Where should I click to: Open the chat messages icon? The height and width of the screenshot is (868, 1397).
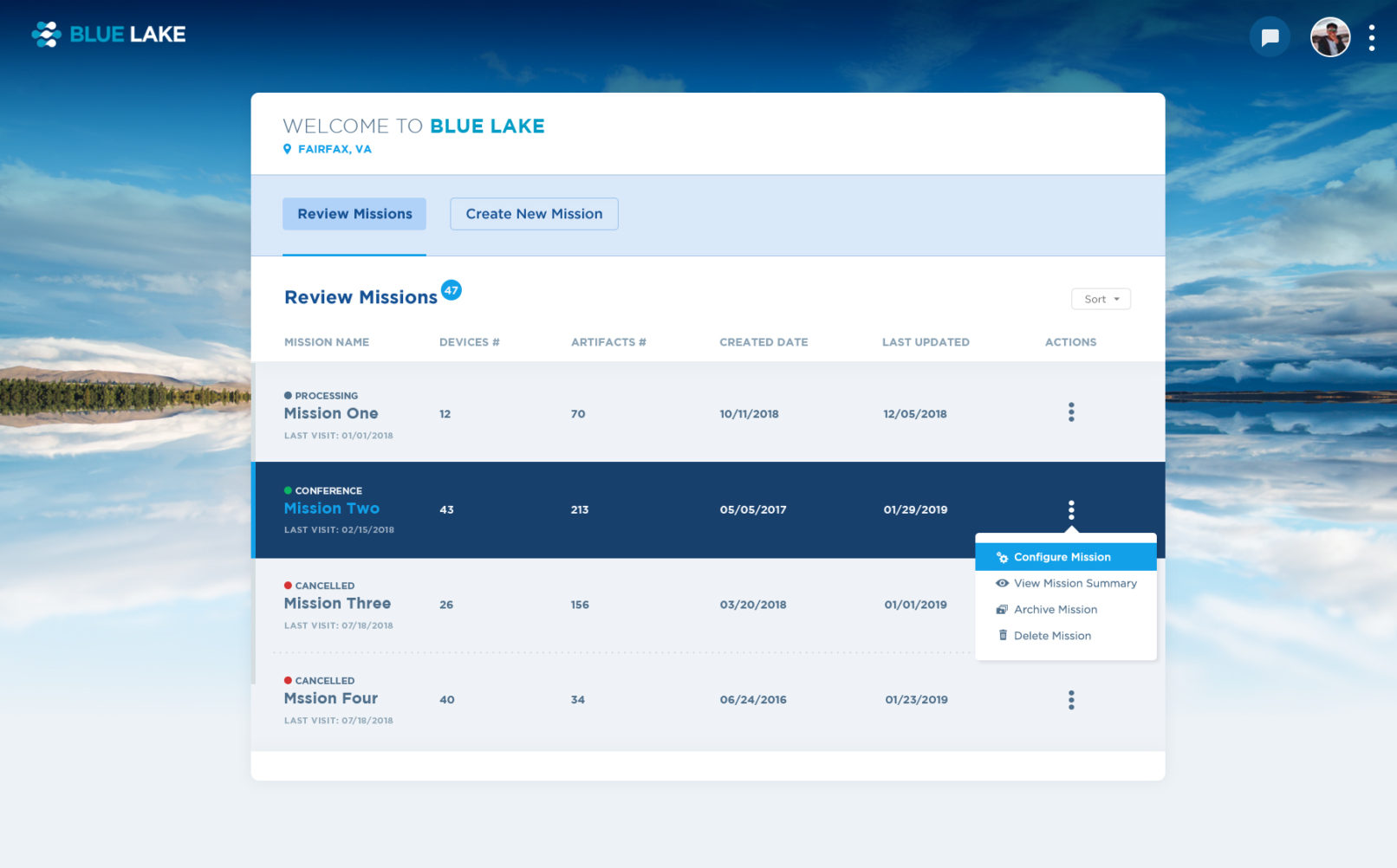click(1270, 37)
